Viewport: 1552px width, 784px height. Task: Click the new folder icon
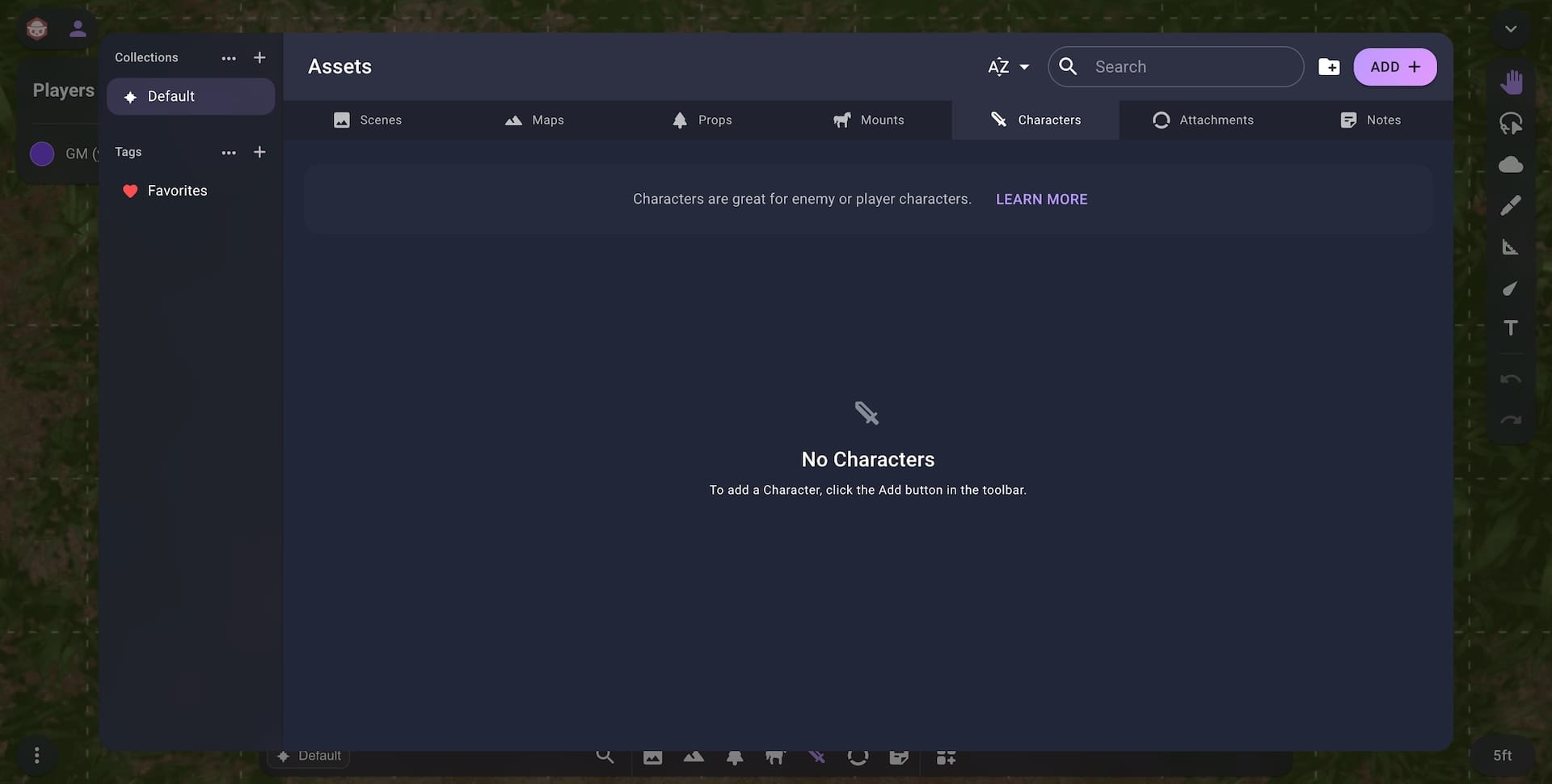click(x=1329, y=67)
